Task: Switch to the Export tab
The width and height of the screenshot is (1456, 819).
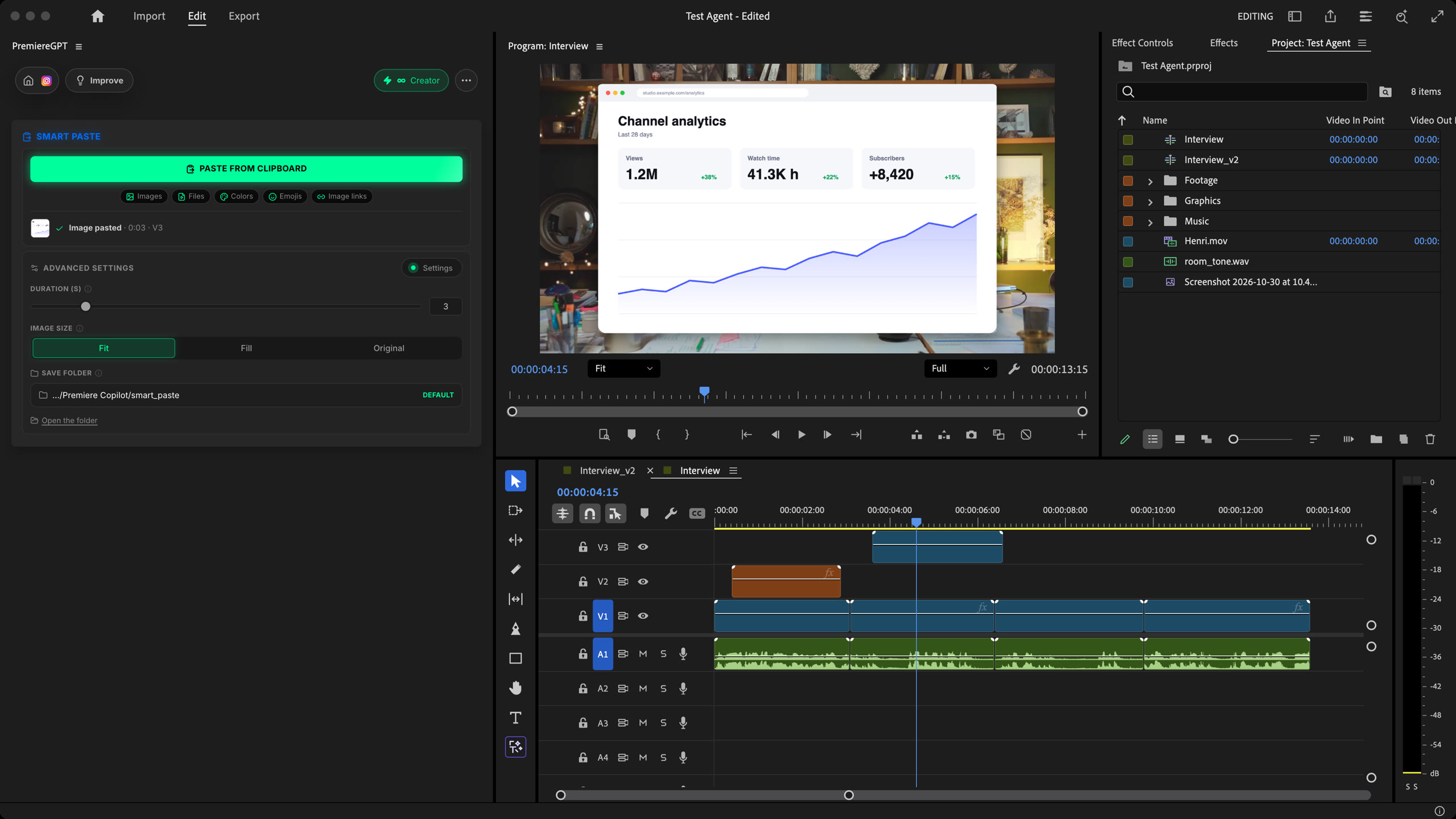Action: [244, 16]
